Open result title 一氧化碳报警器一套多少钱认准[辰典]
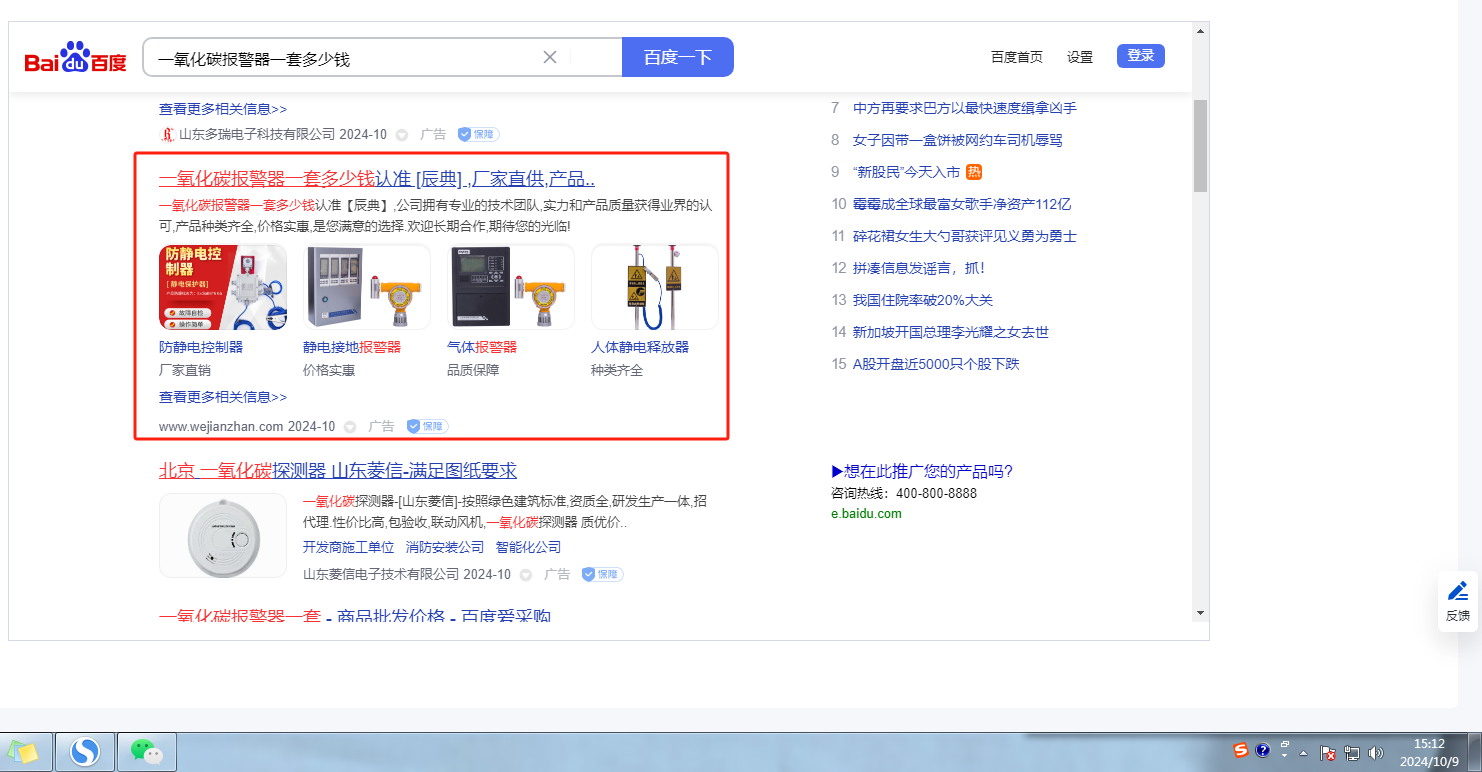Image resolution: width=1482 pixels, height=772 pixels. pyautogui.click(x=377, y=179)
